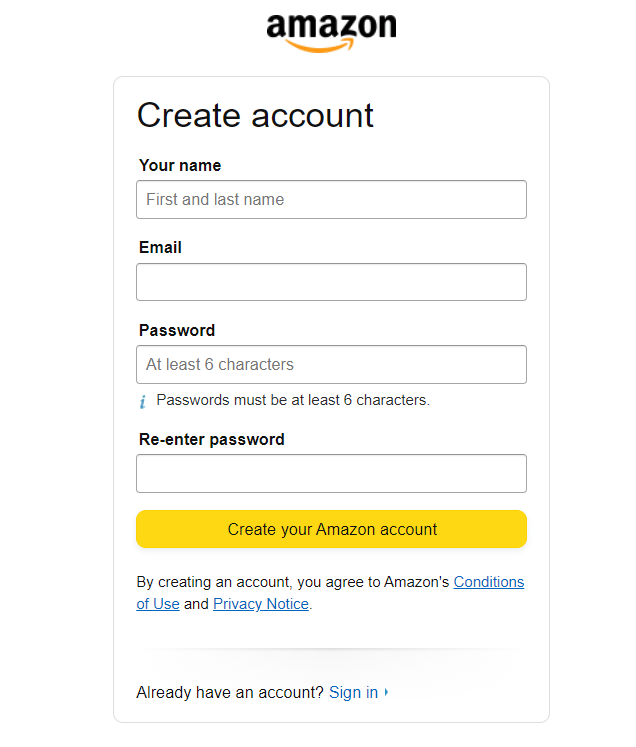This screenshot has height=747, width=636.
Task: Click the Amazon logo at the top
Action: (331, 30)
